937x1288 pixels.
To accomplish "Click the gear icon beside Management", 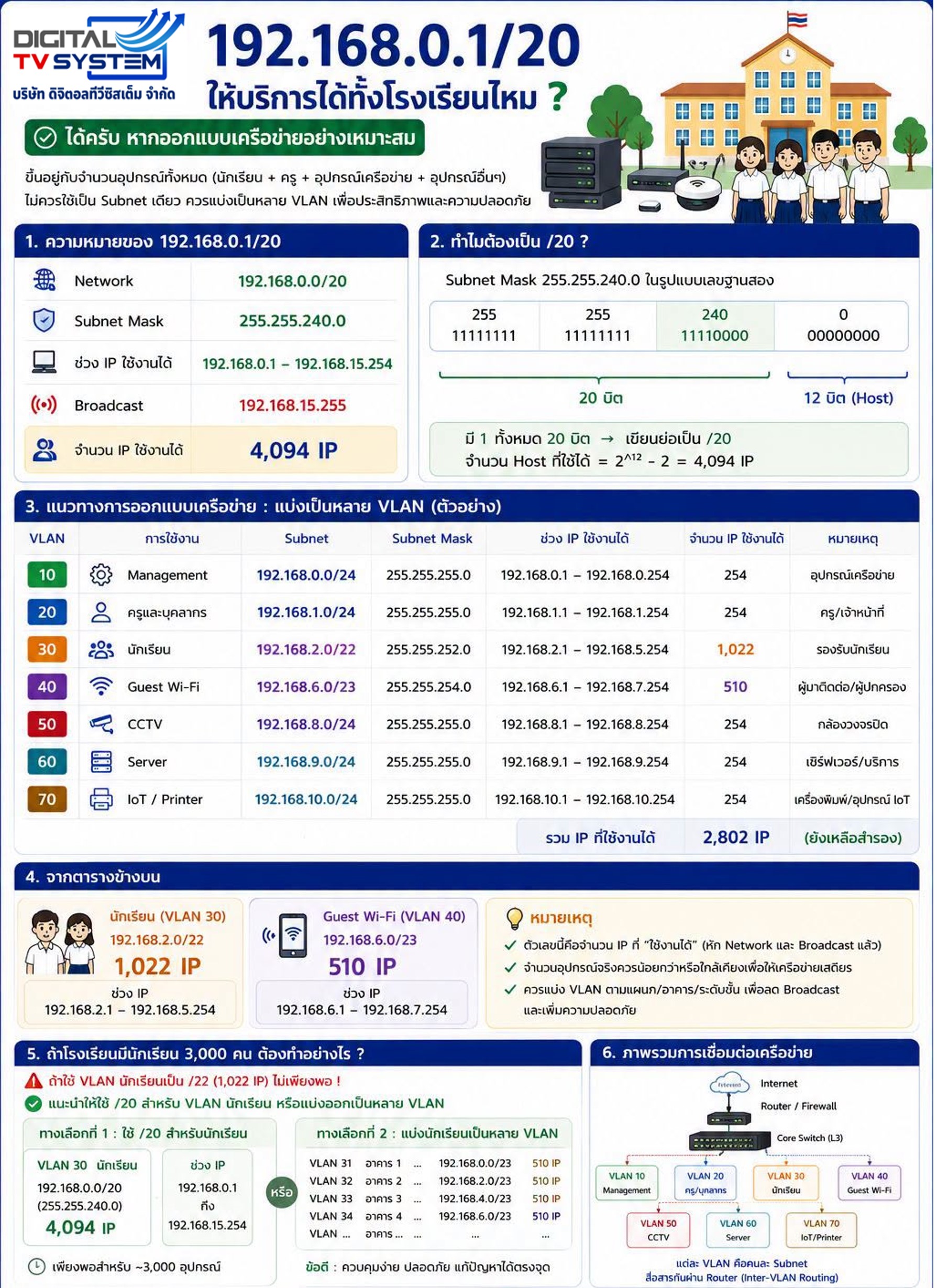I will point(101,575).
